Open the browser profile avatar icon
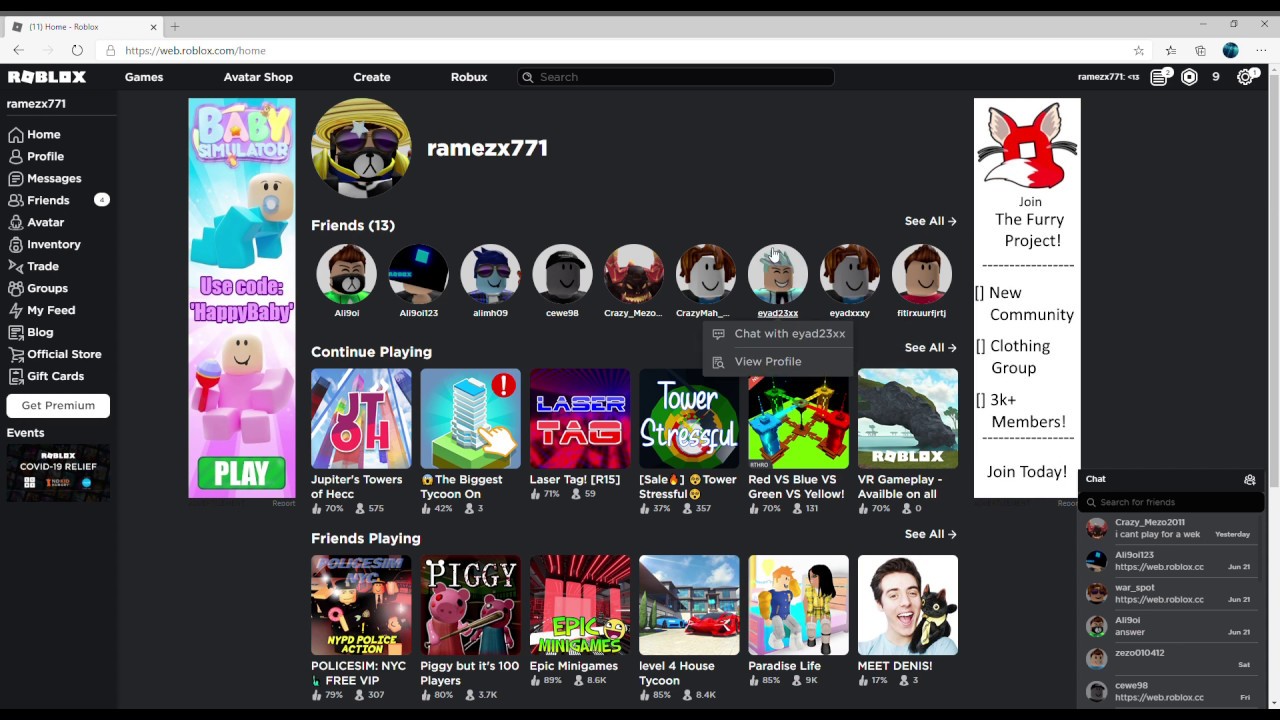 pos(1231,50)
